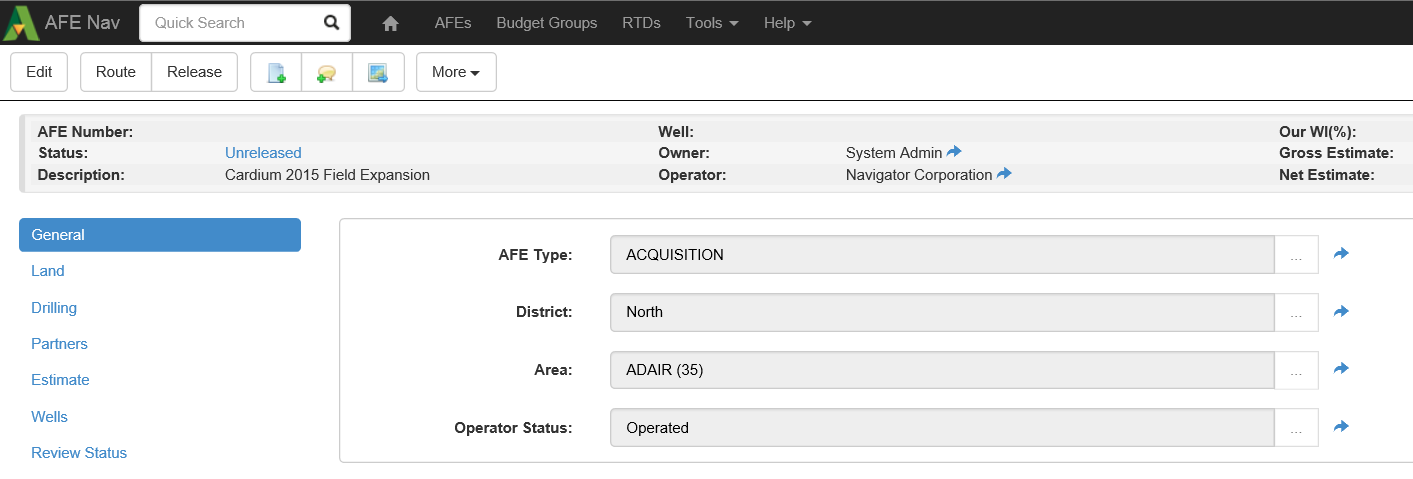Click the Unreleased status link
This screenshot has height=479, width=1413.
263,153
